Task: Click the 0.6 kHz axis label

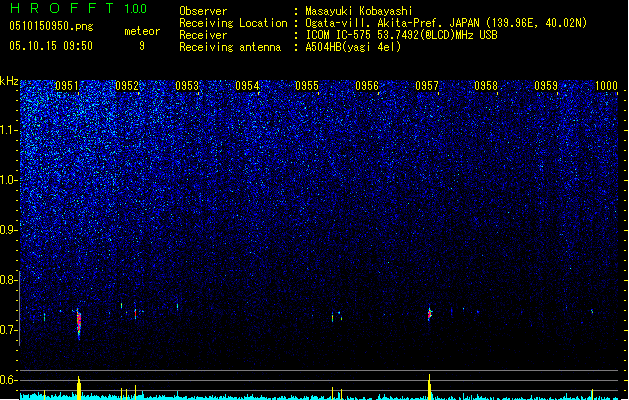Action: [8, 380]
